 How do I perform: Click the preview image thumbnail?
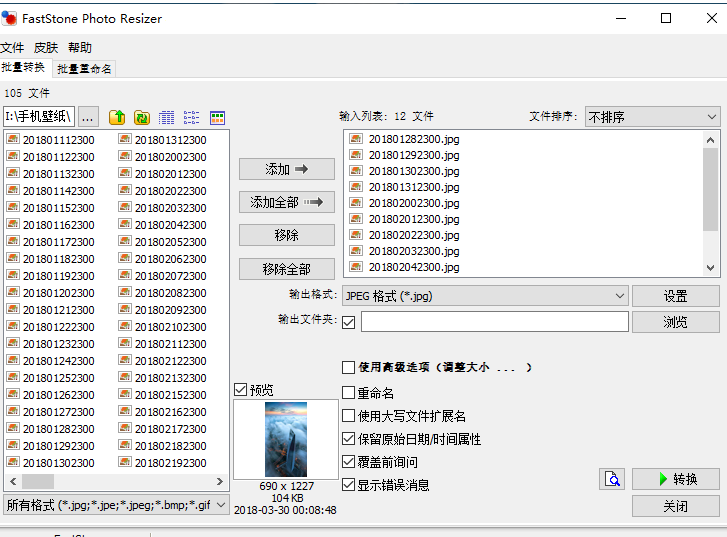click(286, 439)
